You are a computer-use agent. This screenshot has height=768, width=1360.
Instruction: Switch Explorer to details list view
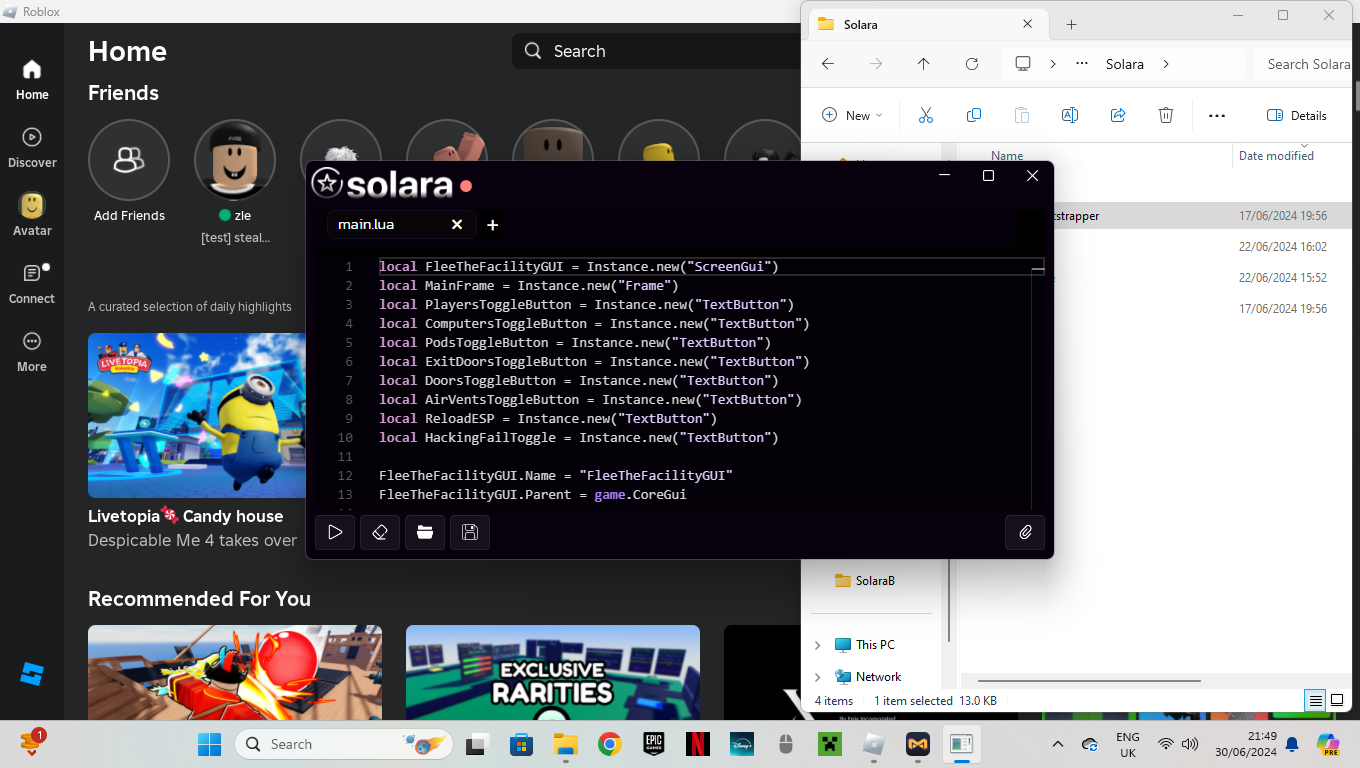coord(1316,700)
